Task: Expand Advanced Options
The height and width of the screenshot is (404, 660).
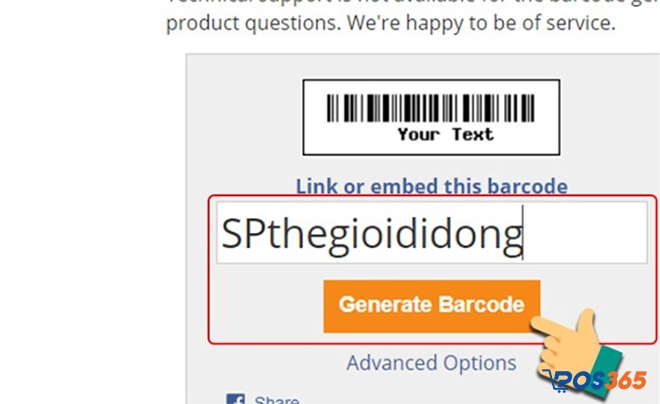Action: 431,362
